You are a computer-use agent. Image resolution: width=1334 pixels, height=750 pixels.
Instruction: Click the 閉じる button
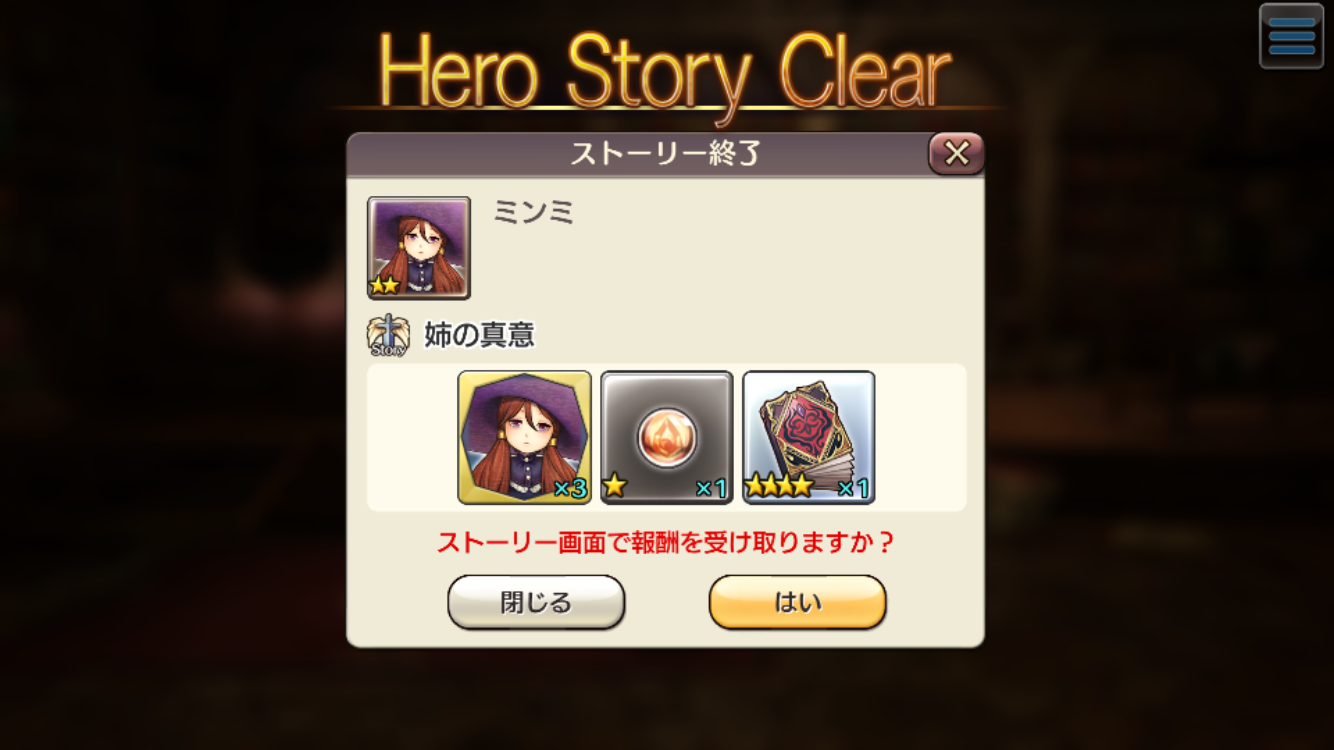(x=536, y=602)
